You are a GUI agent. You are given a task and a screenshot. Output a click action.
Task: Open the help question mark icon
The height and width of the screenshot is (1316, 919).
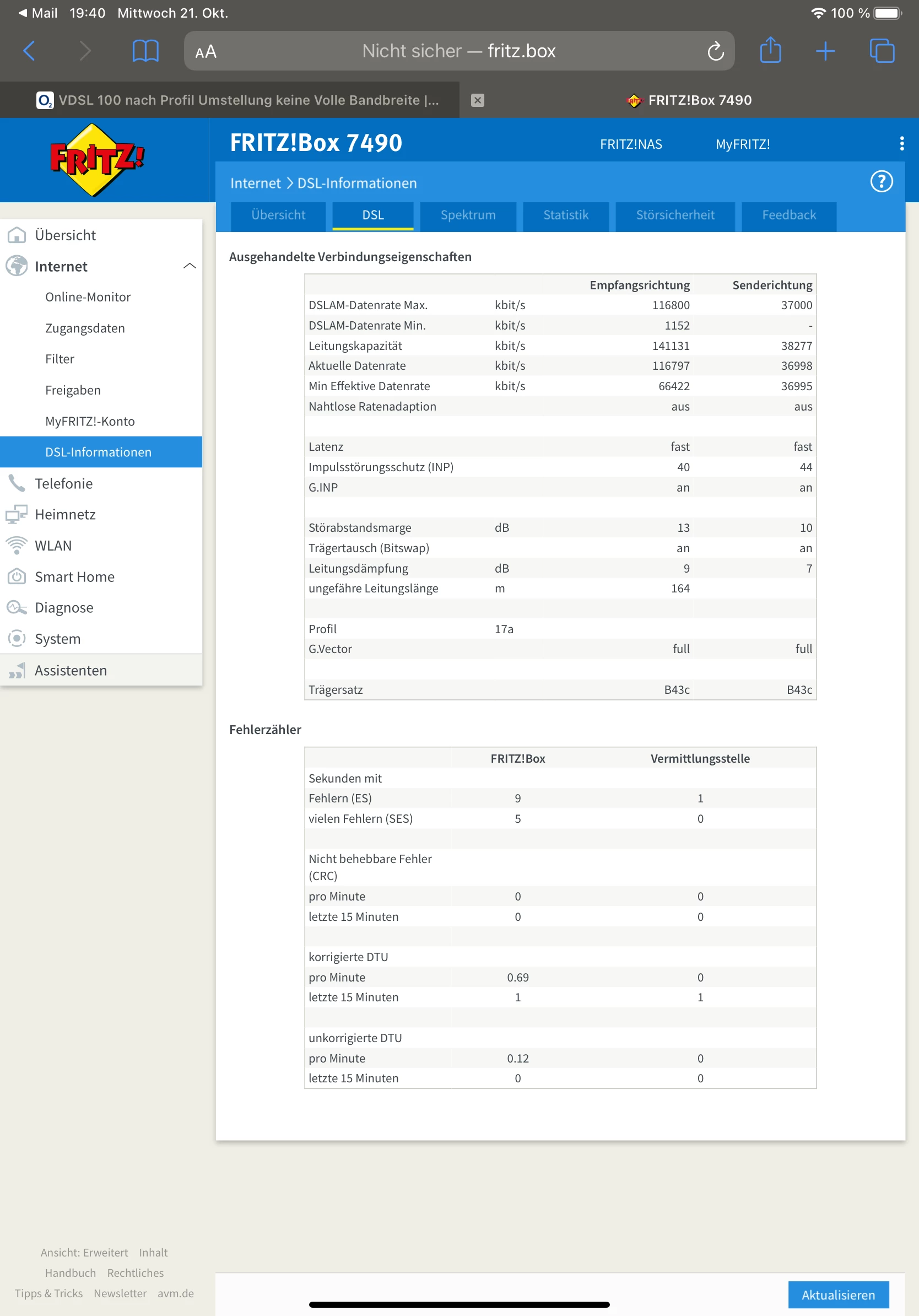pos(881,182)
